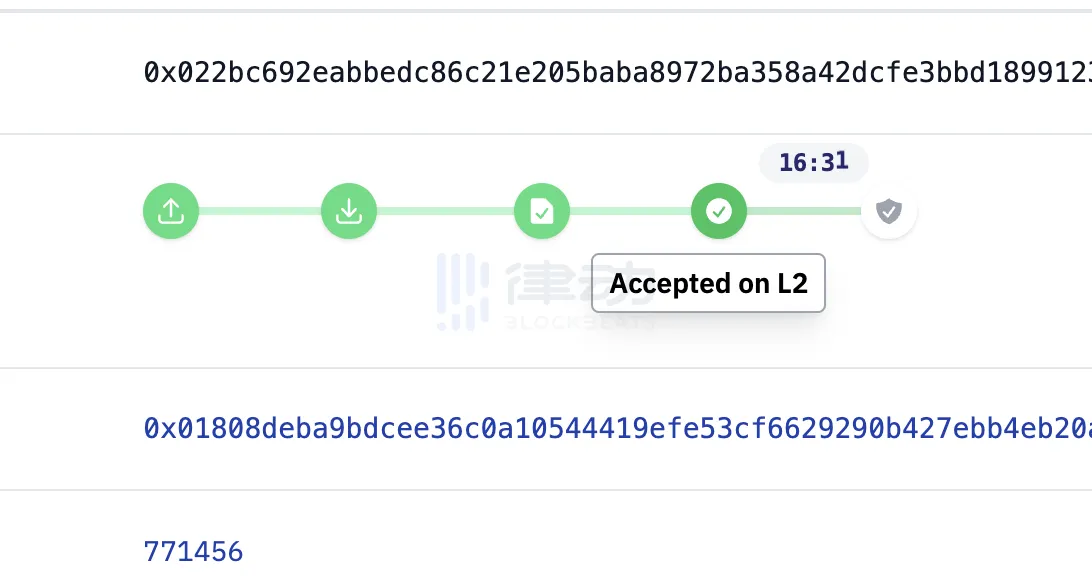The width and height of the screenshot is (1092, 584).
Task: Click the dark green check circle icon
Action: click(x=718, y=211)
